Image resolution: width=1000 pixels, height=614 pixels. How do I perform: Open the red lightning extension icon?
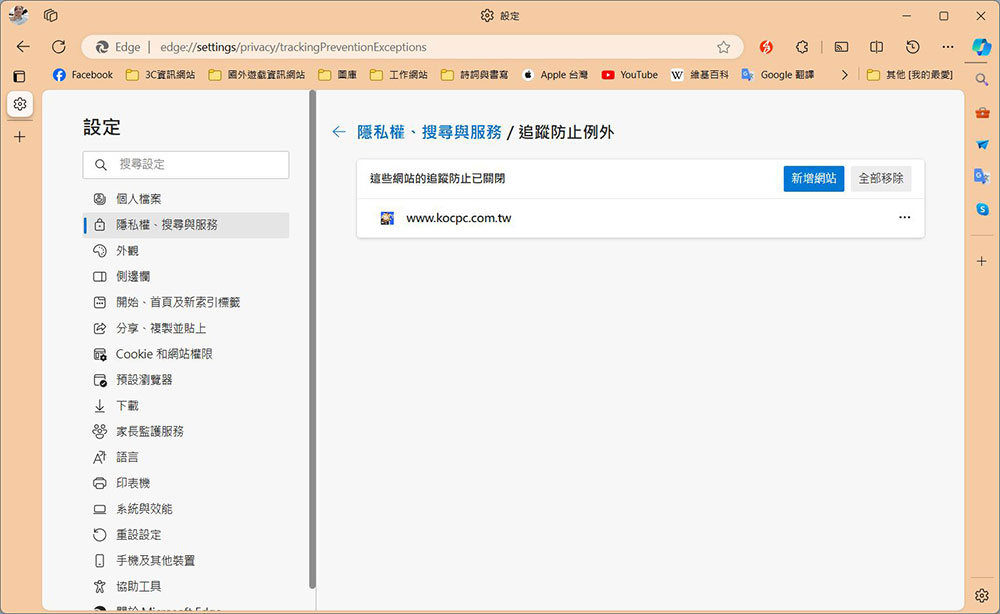click(x=767, y=47)
